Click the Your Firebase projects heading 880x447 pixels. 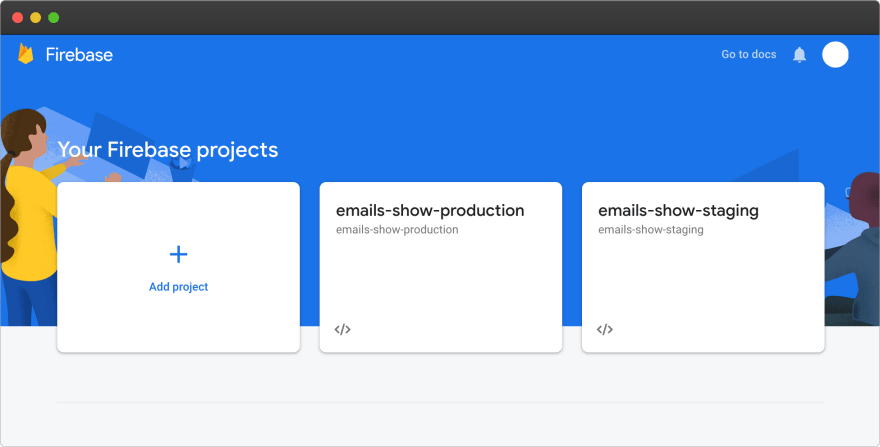168,150
